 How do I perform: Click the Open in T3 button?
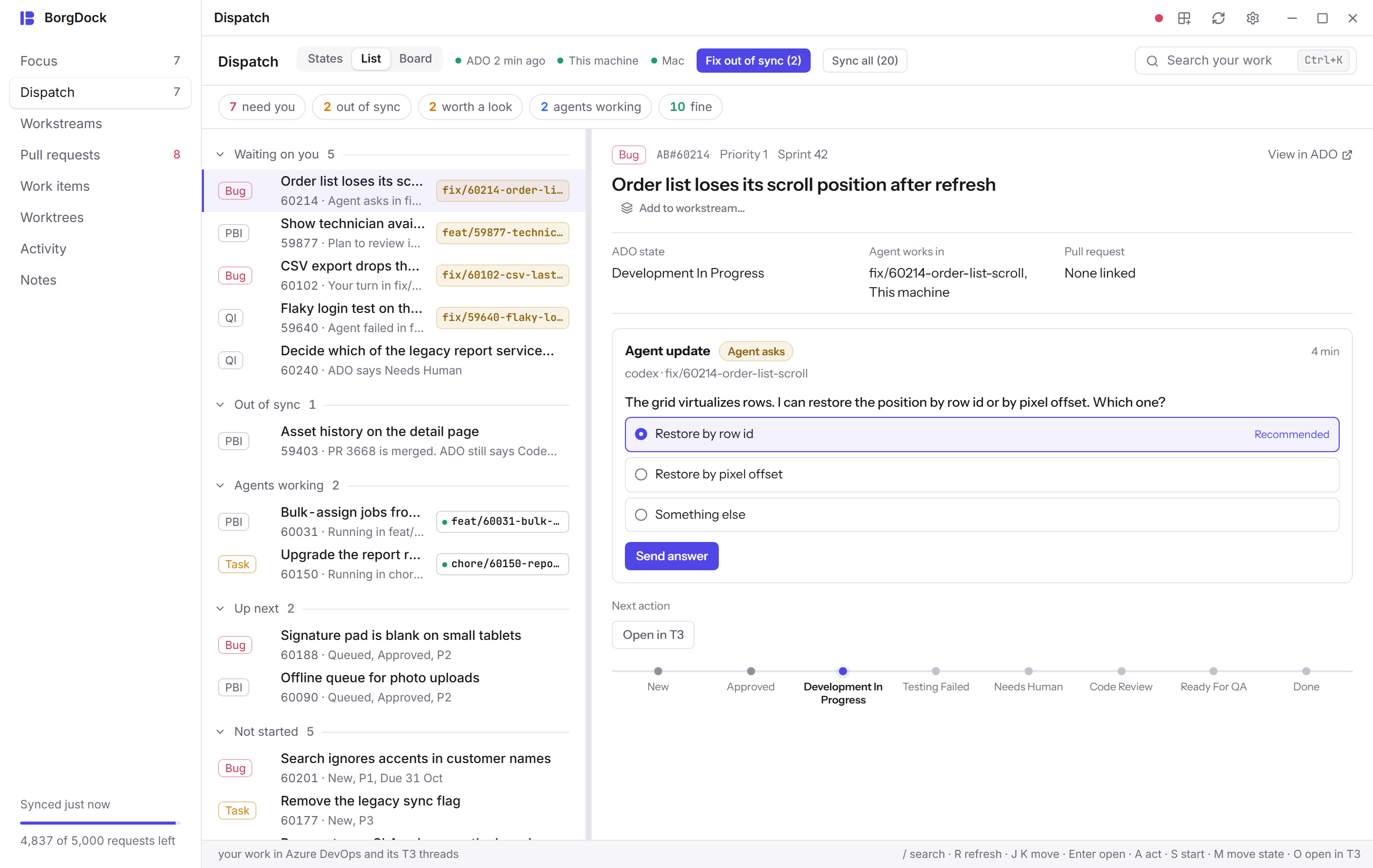pos(653,635)
